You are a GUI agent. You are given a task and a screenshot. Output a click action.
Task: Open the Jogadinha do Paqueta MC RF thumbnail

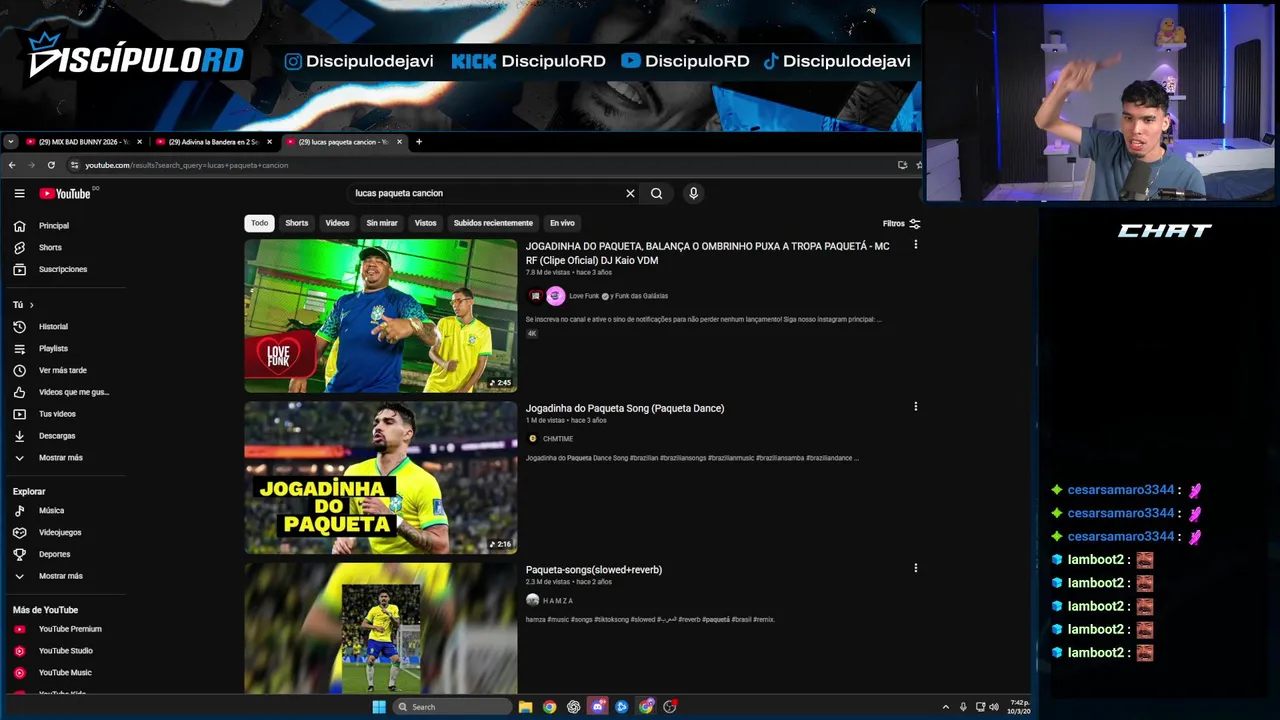point(381,316)
